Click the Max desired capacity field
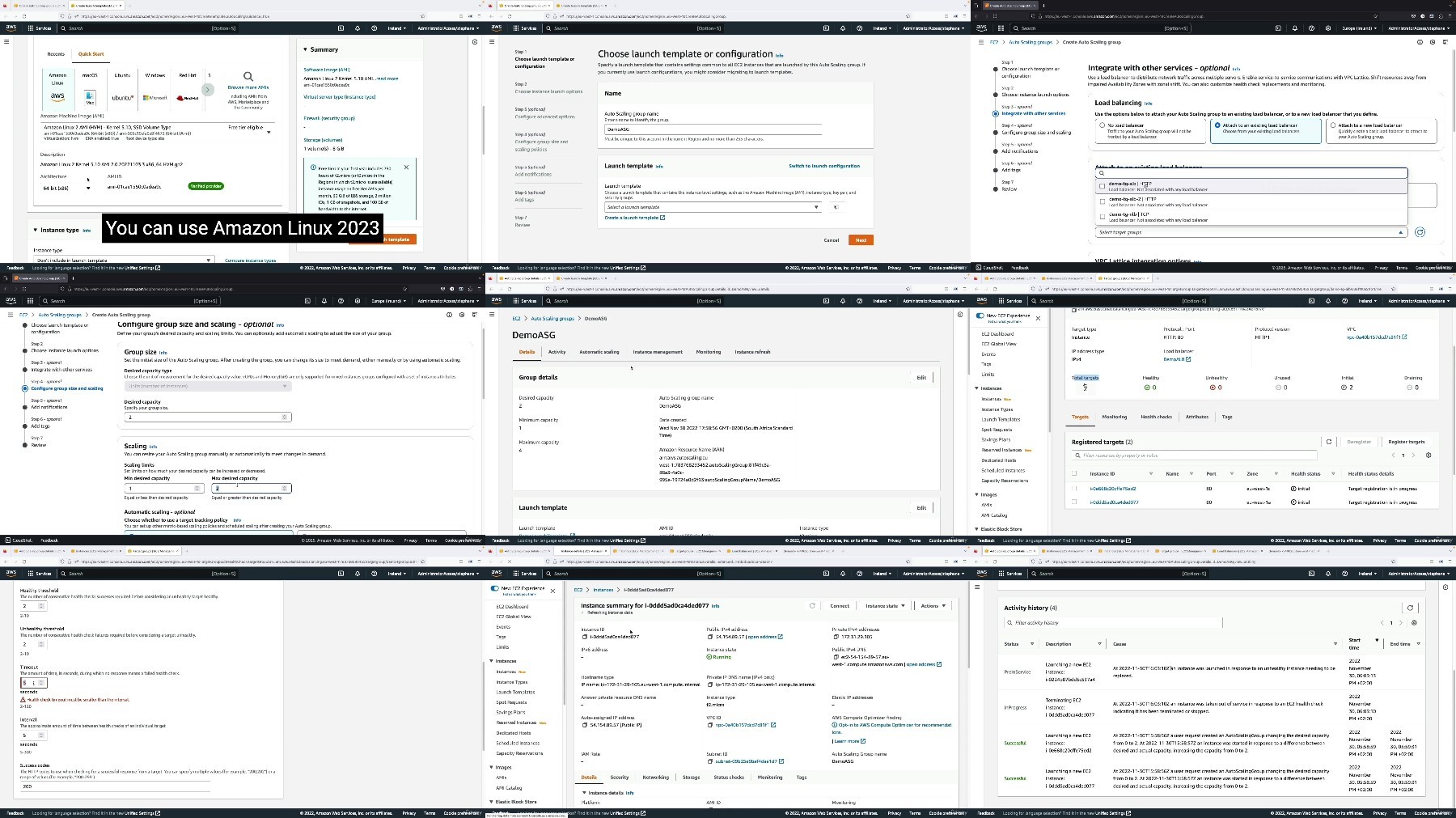1456x818 pixels. pyautogui.click(x=252, y=489)
